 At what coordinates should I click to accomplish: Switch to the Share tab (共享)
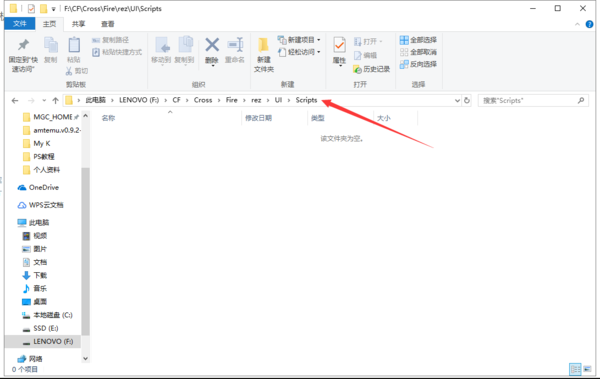tap(78, 24)
